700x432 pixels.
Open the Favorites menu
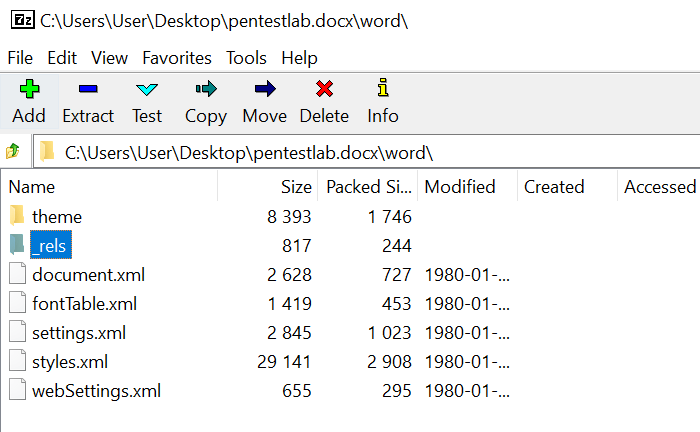click(x=177, y=58)
